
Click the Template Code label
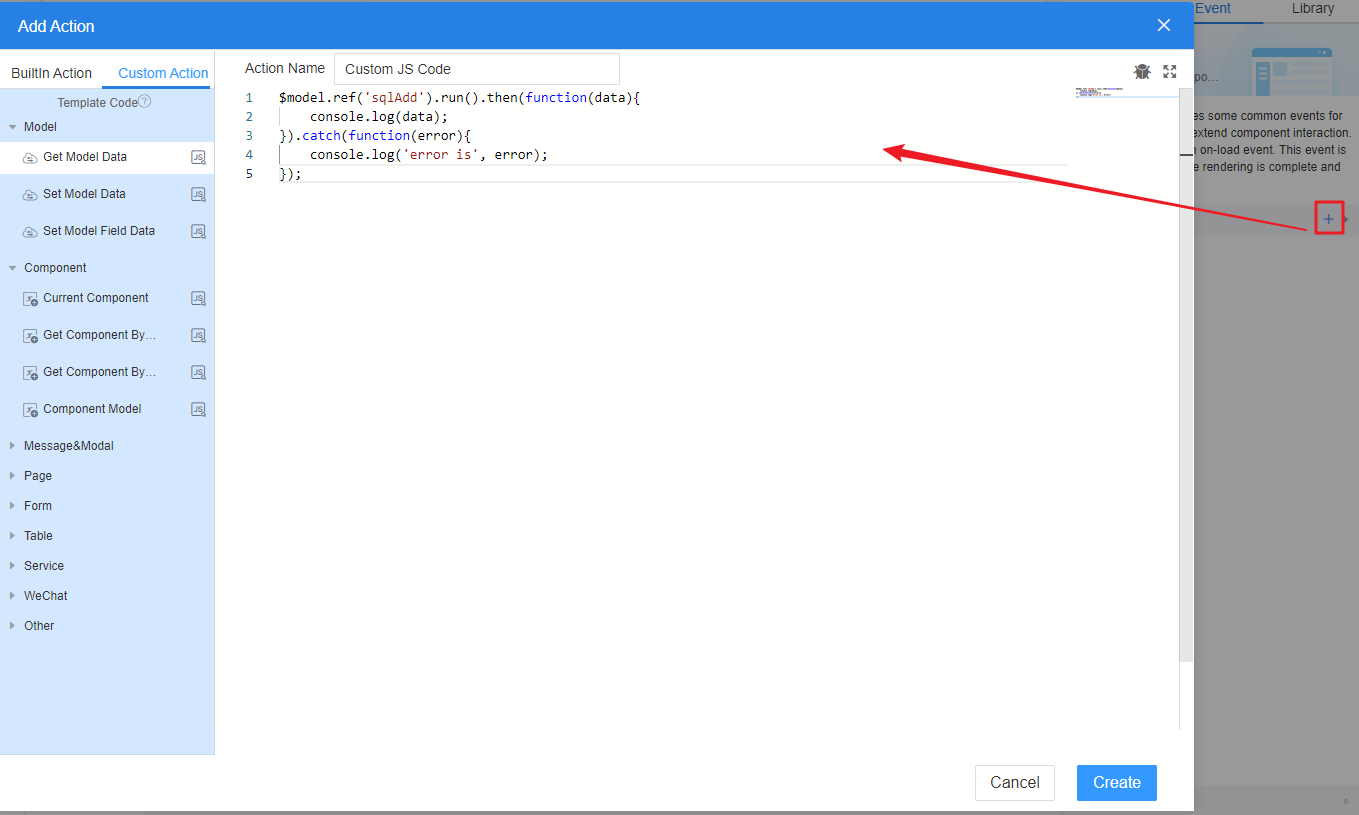click(x=97, y=103)
